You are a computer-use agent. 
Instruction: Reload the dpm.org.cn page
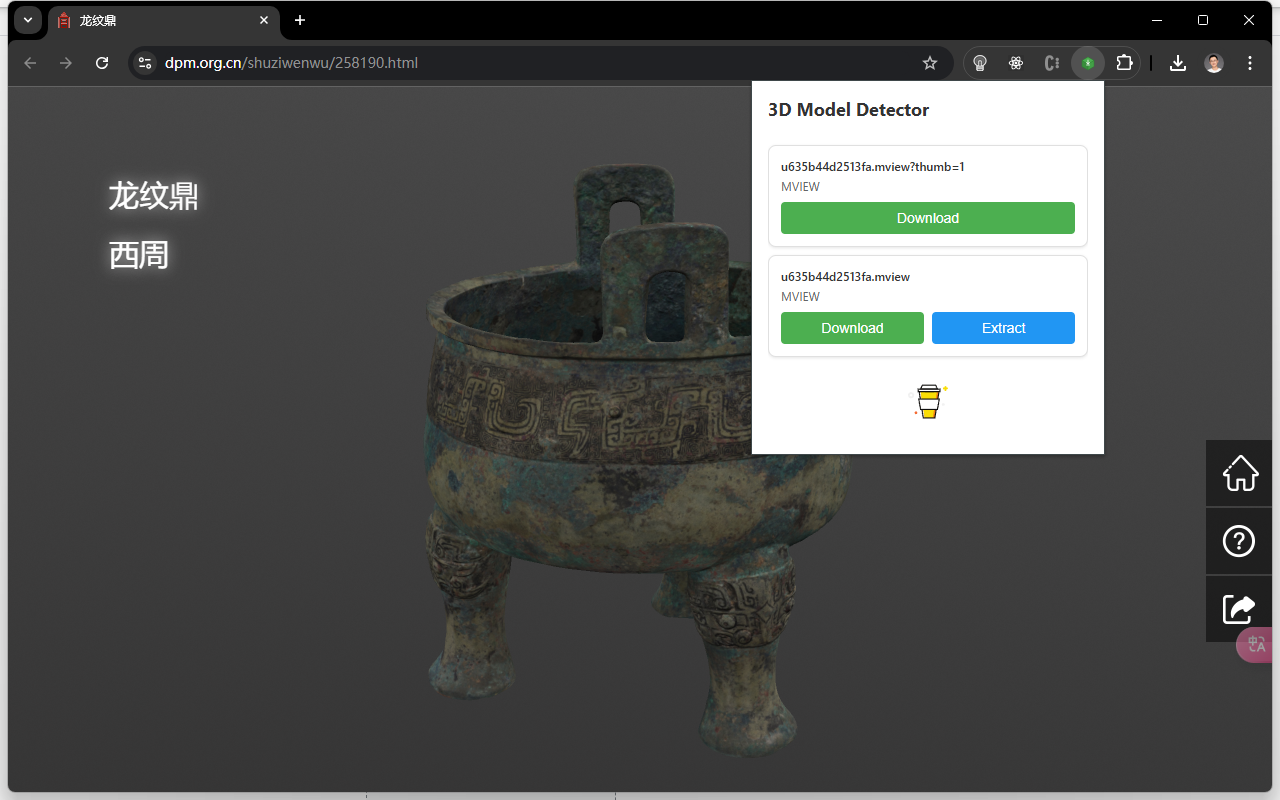coord(101,62)
